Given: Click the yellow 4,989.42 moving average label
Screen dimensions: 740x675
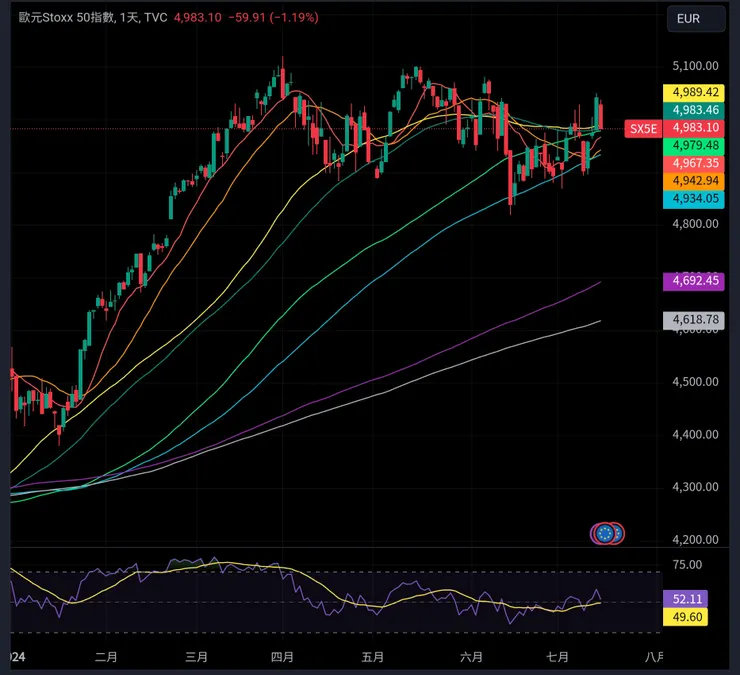Looking at the screenshot, I should point(695,92).
